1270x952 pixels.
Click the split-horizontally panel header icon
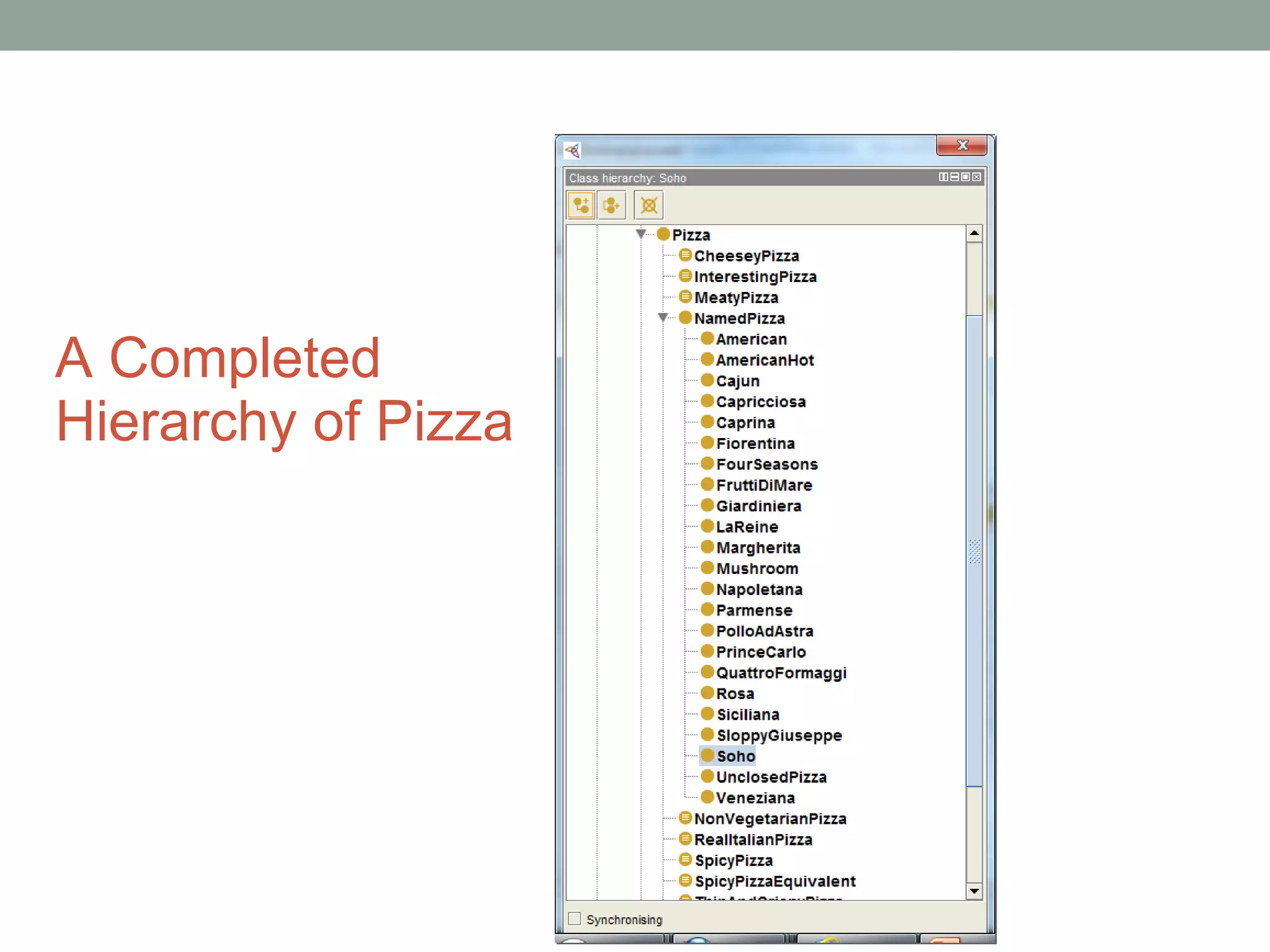point(954,177)
